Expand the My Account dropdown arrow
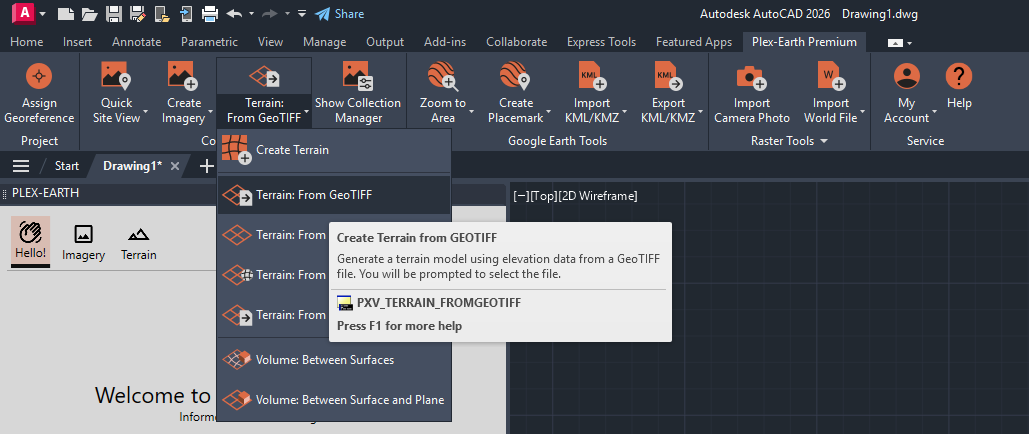The height and width of the screenshot is (434, 1029). tap(934, 112)
